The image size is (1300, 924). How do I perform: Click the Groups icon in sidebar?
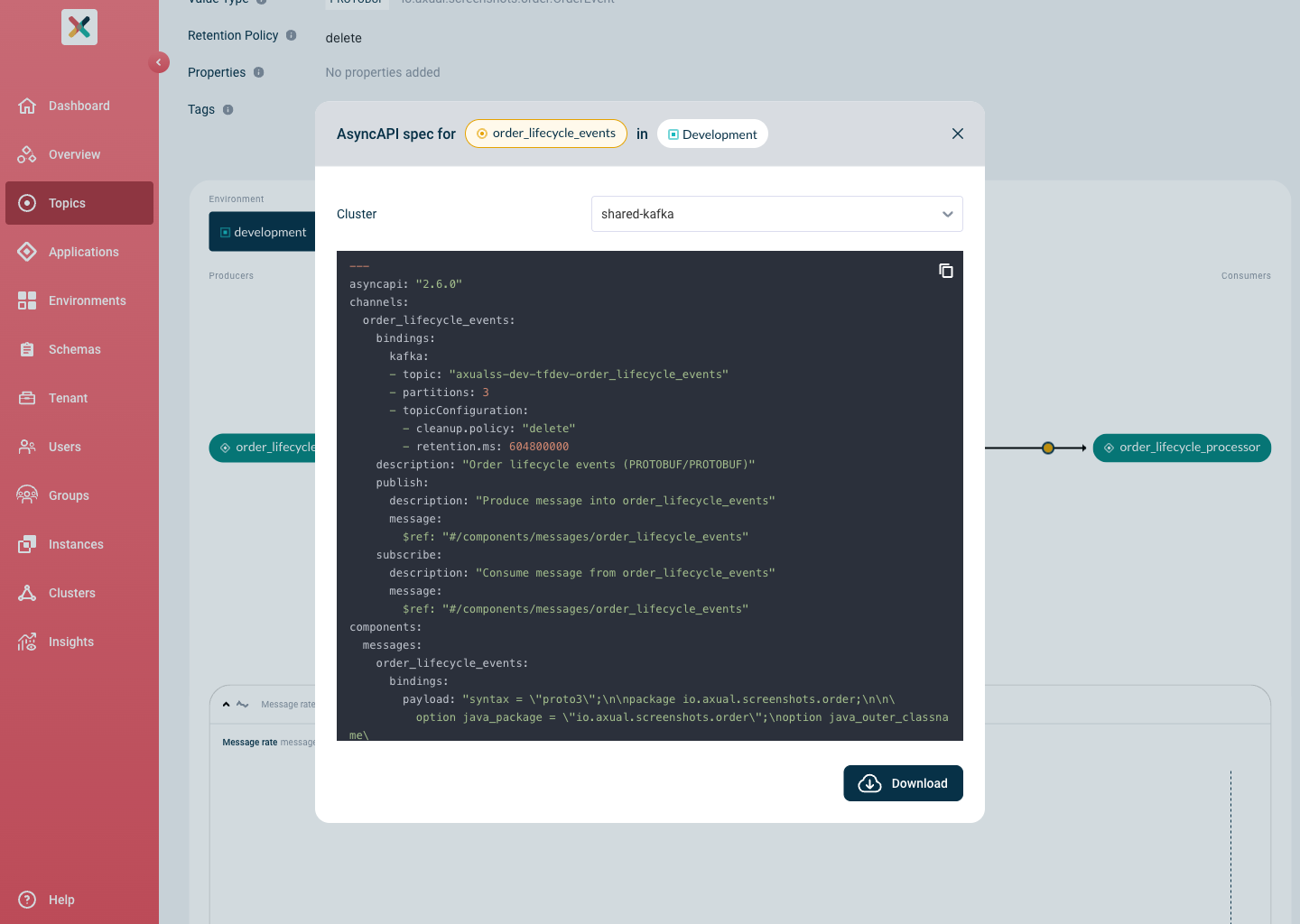(27, 495)
